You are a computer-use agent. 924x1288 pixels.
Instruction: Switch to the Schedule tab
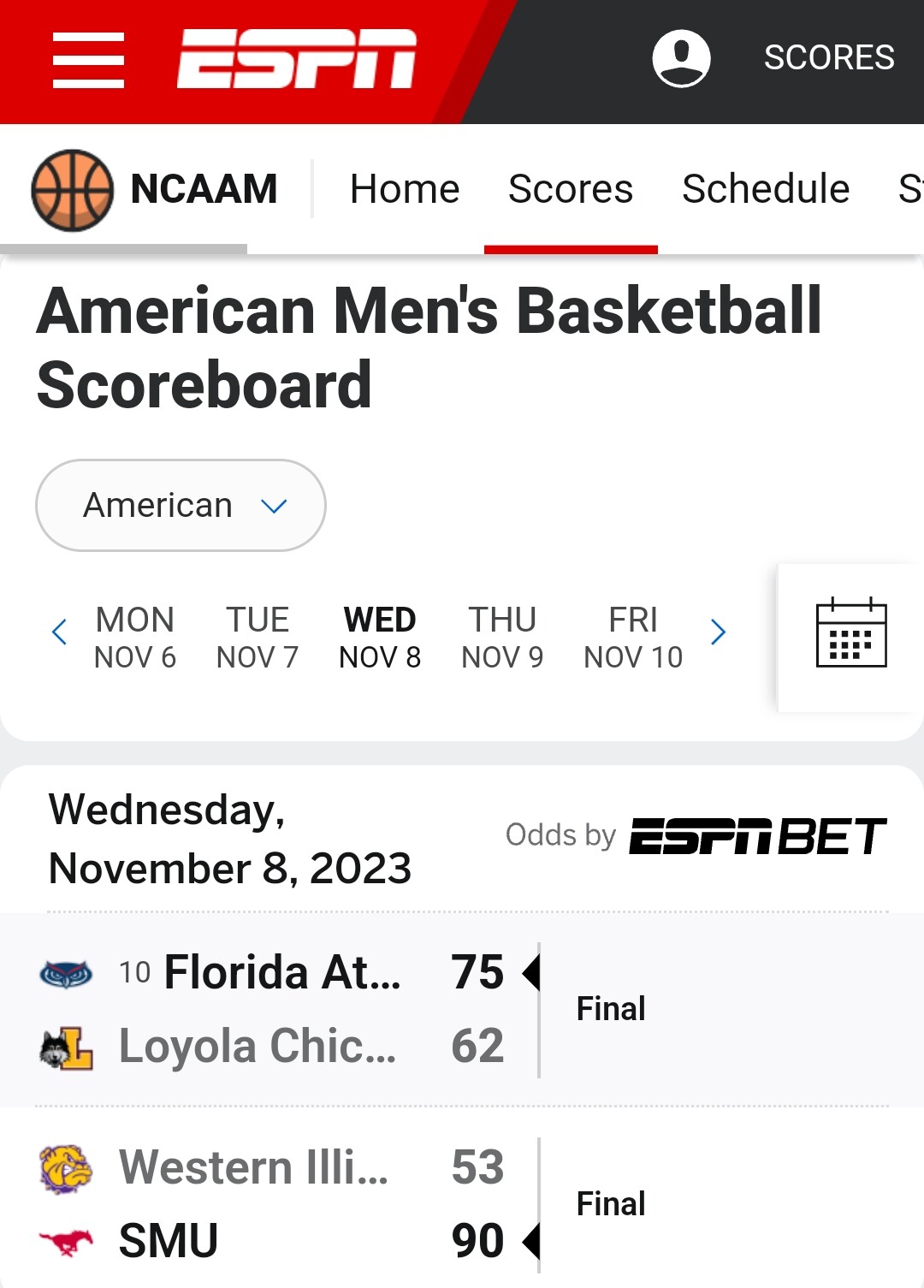click(766, 188)
